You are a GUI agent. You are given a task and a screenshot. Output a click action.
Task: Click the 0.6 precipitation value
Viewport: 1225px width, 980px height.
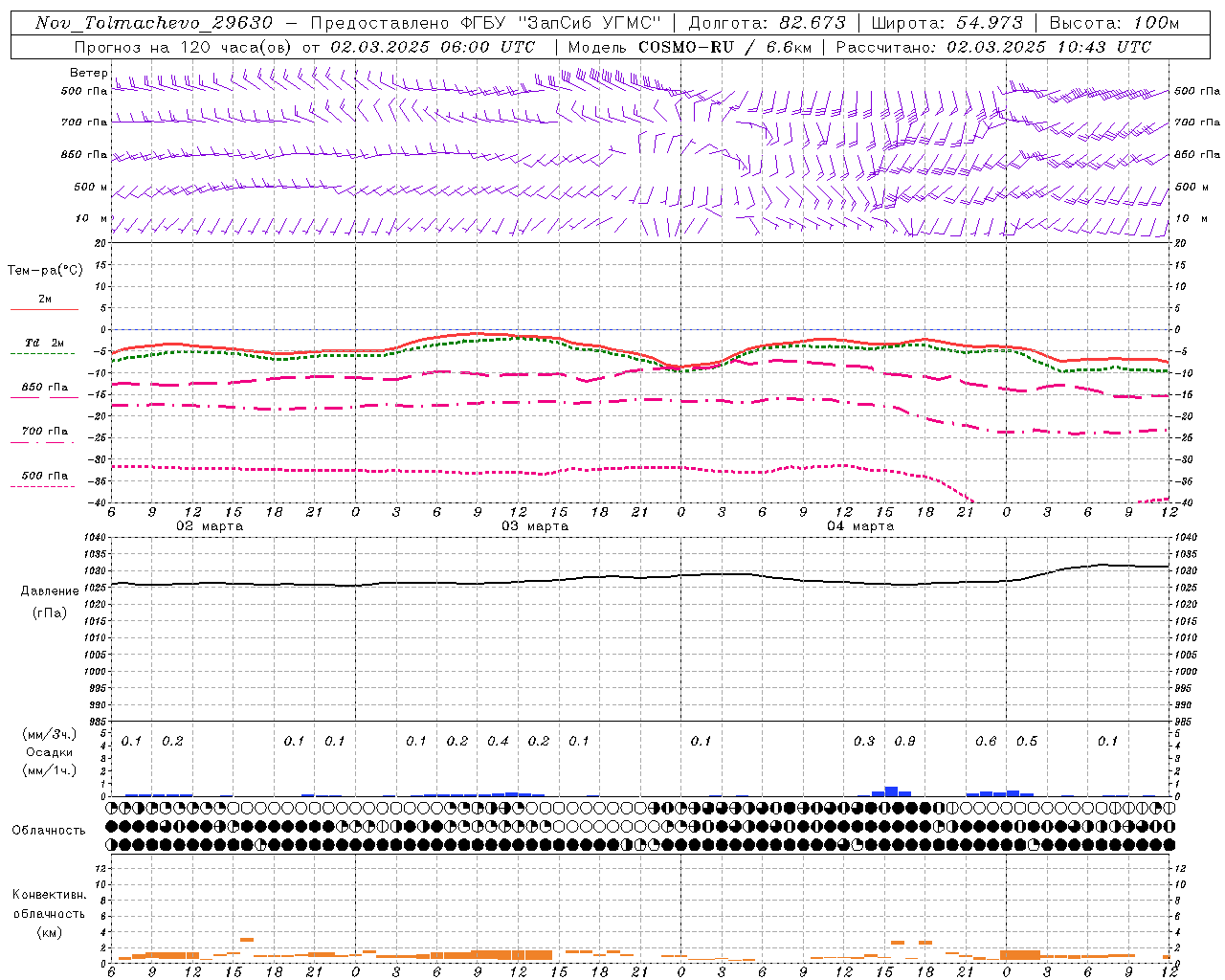click(986, 742)
